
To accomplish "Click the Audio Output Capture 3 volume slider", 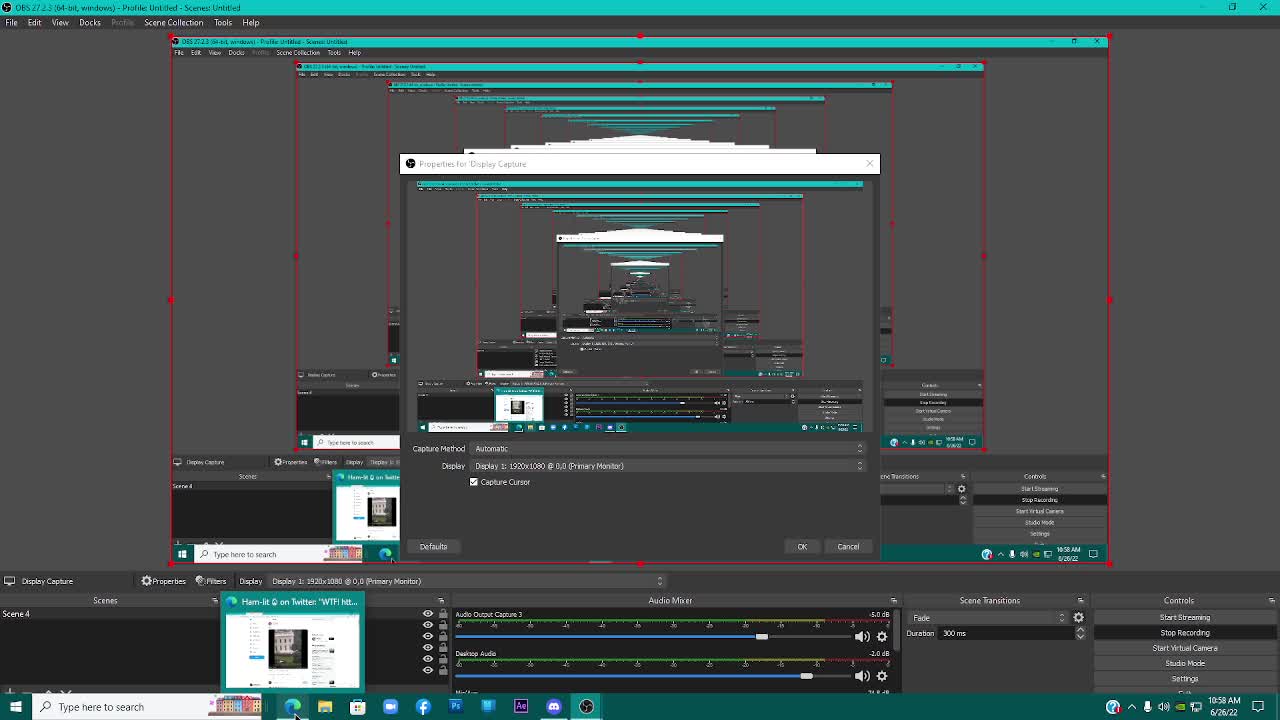I will [654, 637].
